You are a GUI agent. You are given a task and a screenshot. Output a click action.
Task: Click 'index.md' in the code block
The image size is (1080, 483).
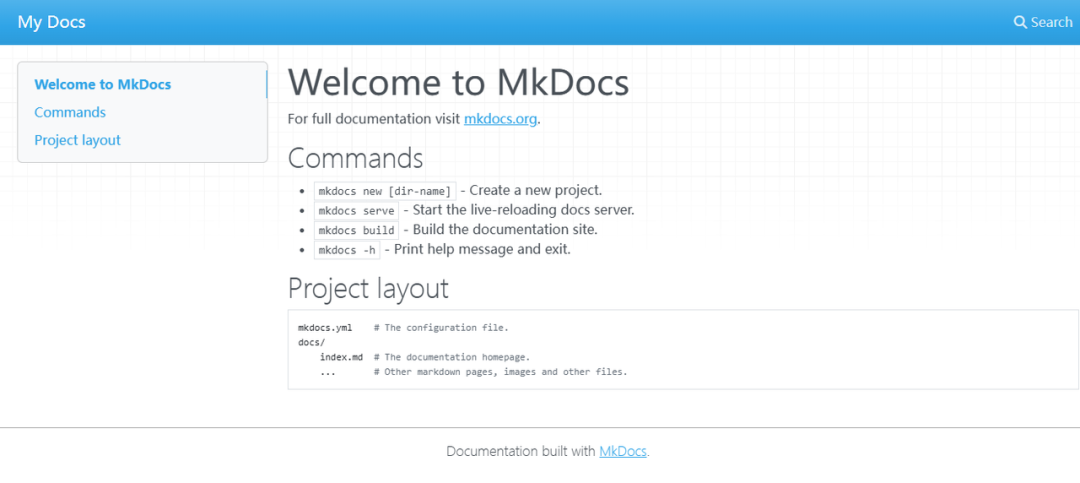coord(341,358)
